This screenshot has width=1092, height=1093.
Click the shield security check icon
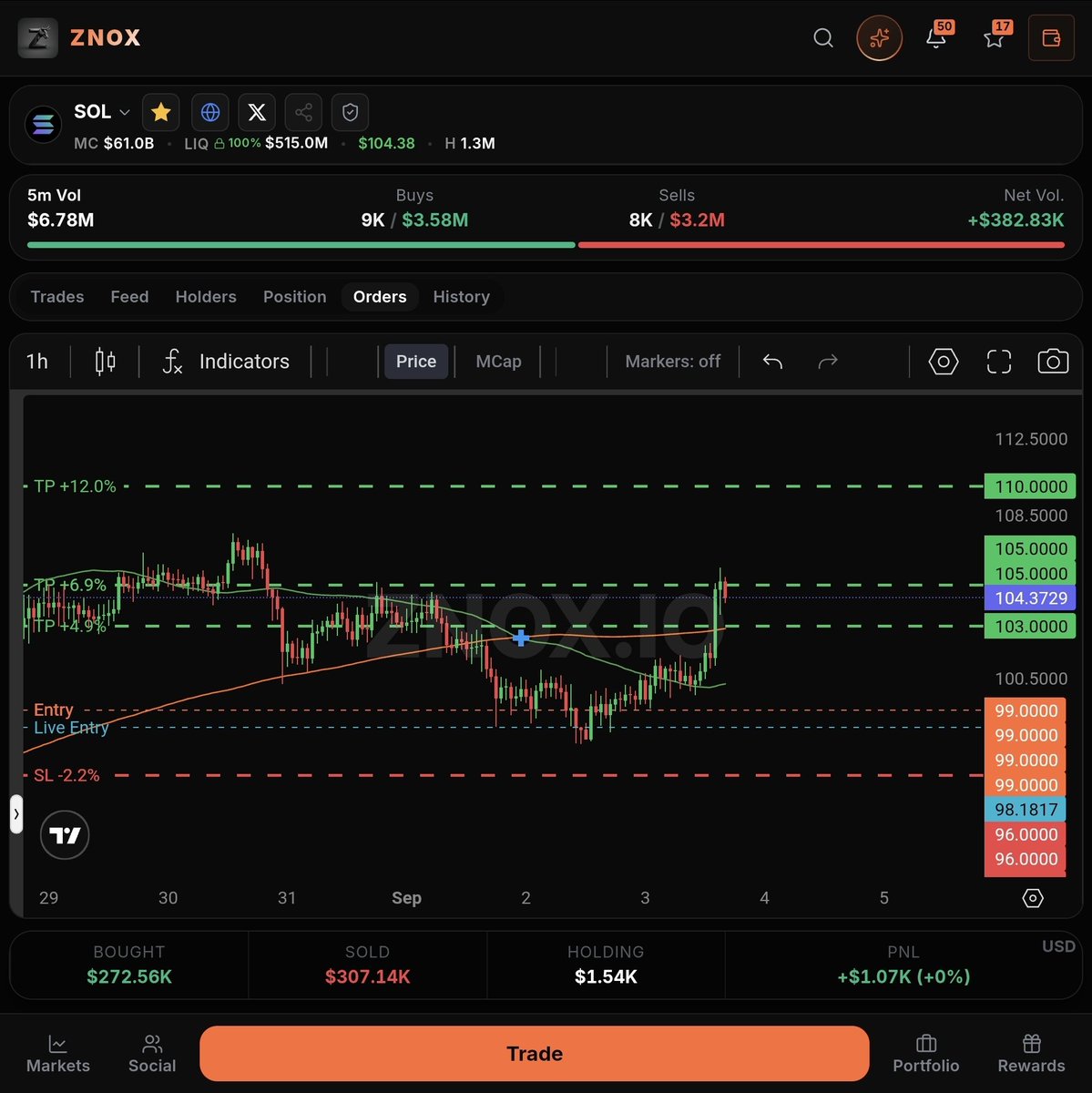click(350, 112)
